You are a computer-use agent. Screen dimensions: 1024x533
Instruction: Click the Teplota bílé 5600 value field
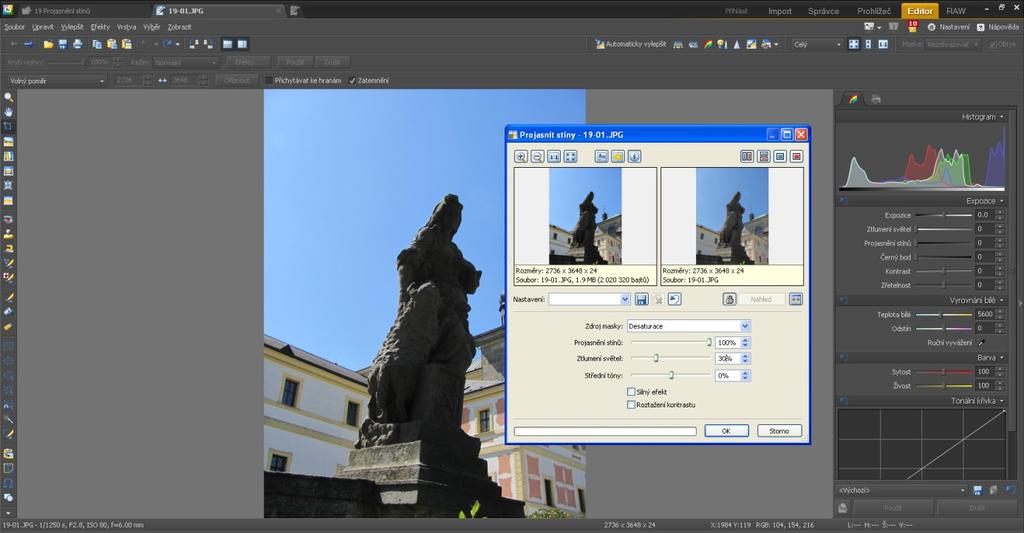coord(985,314)
